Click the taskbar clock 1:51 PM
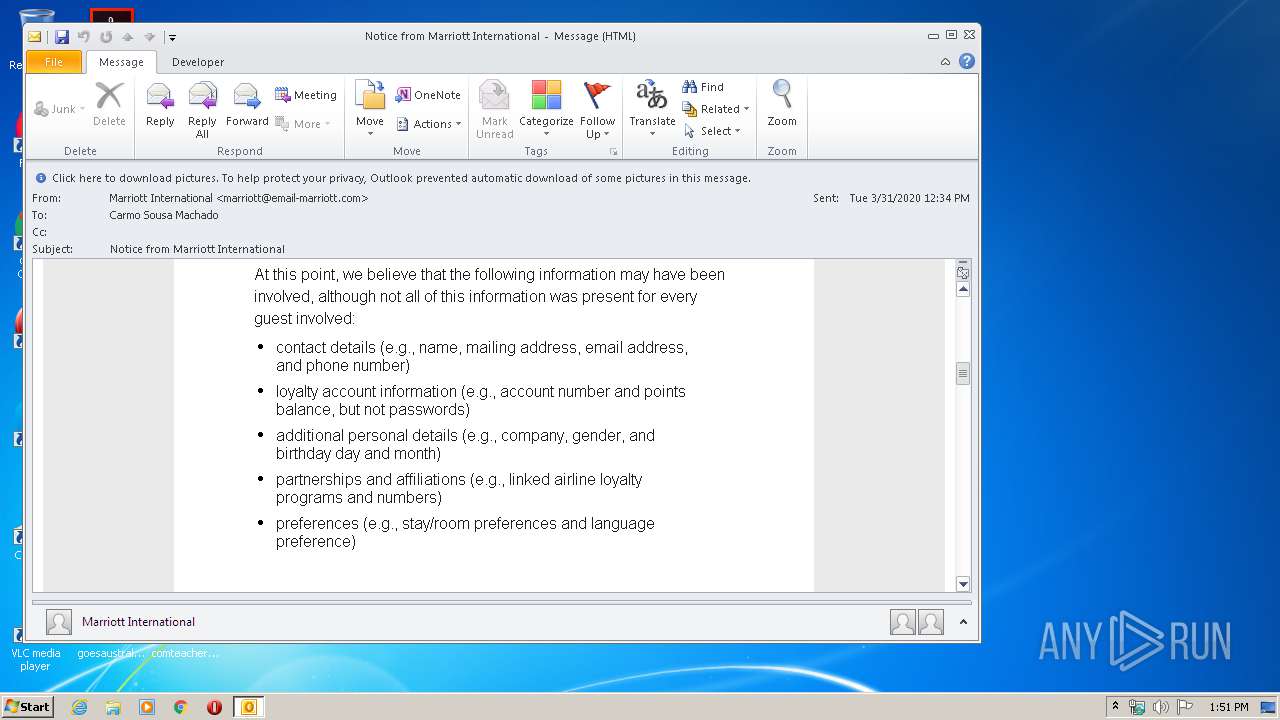 (x=1229, y=707)
